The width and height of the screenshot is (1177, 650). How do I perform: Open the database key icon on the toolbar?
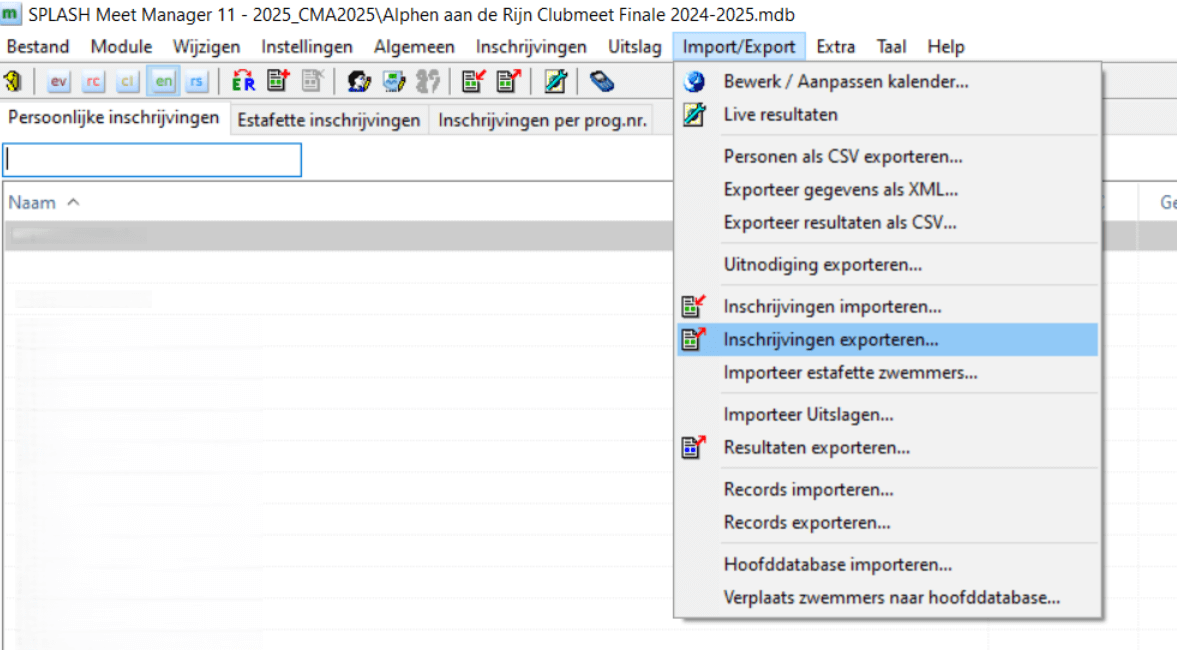(14, 81)
